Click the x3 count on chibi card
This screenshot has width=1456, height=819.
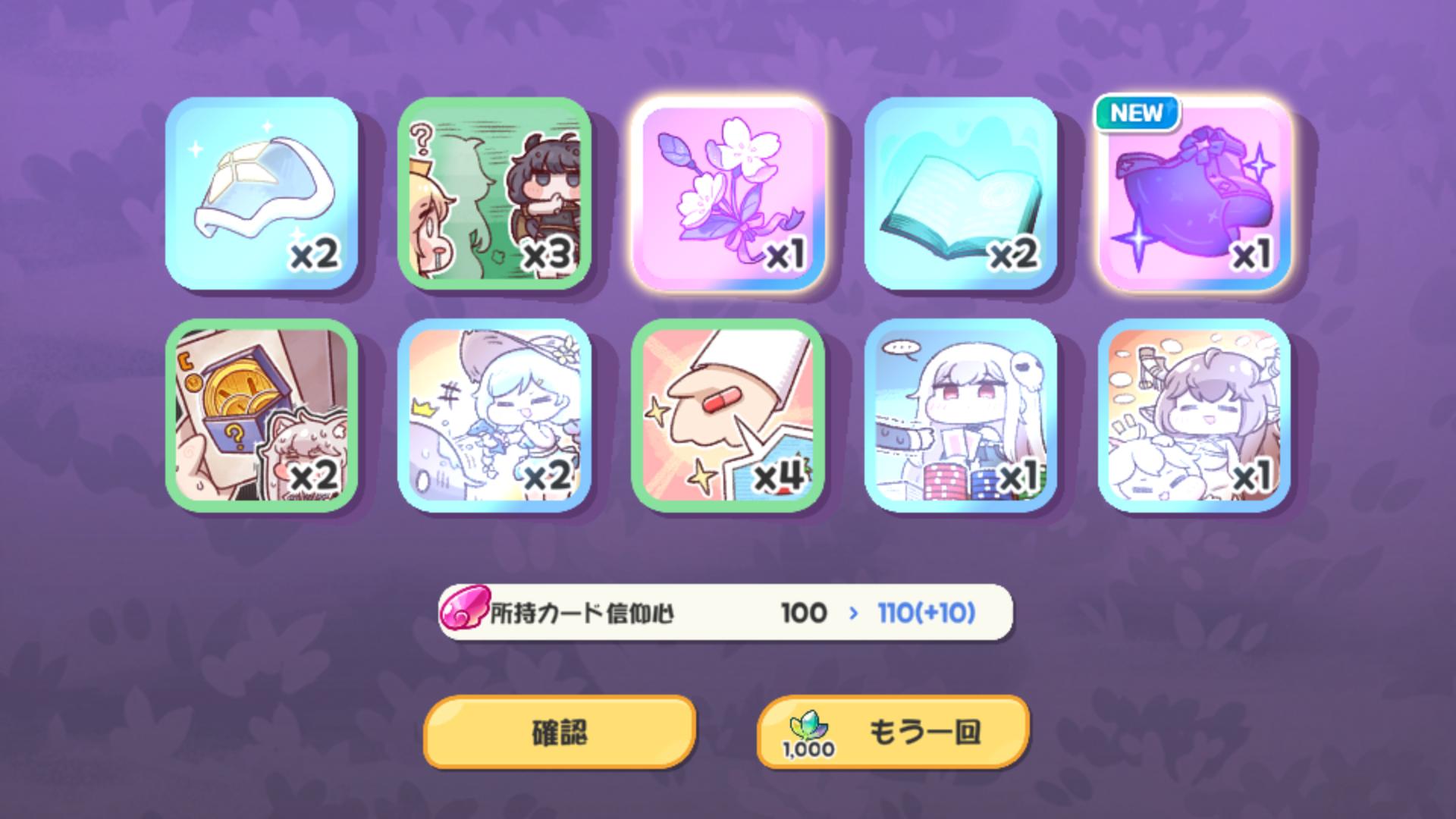[548, 256]
